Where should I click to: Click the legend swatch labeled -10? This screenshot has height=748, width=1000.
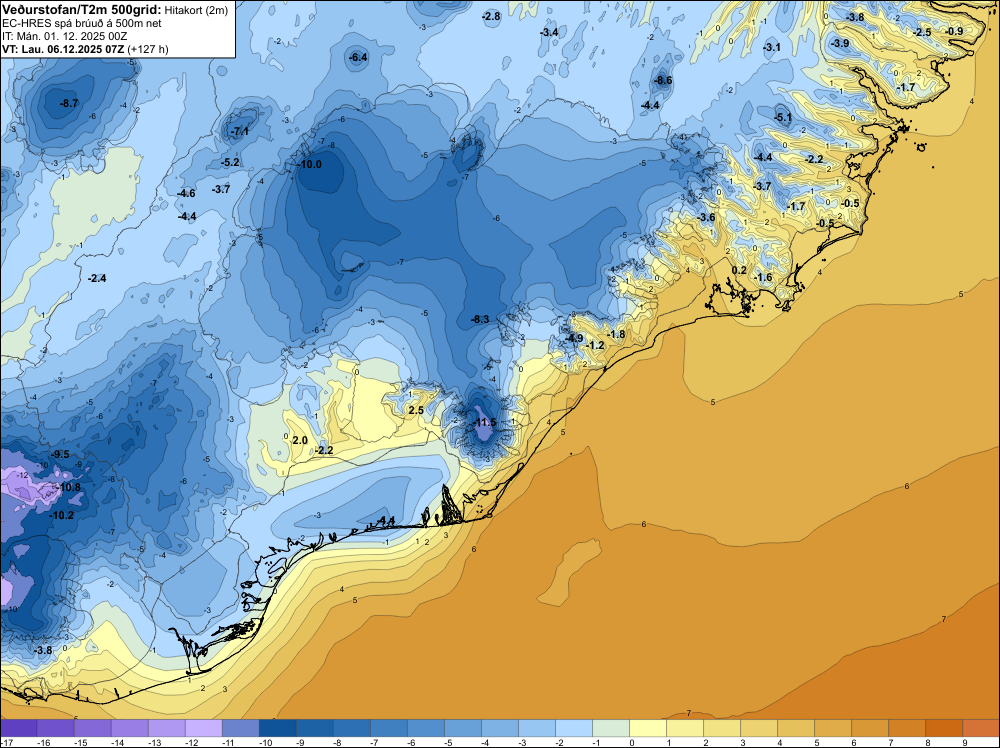pyautogui.click(x=278, y=728)
